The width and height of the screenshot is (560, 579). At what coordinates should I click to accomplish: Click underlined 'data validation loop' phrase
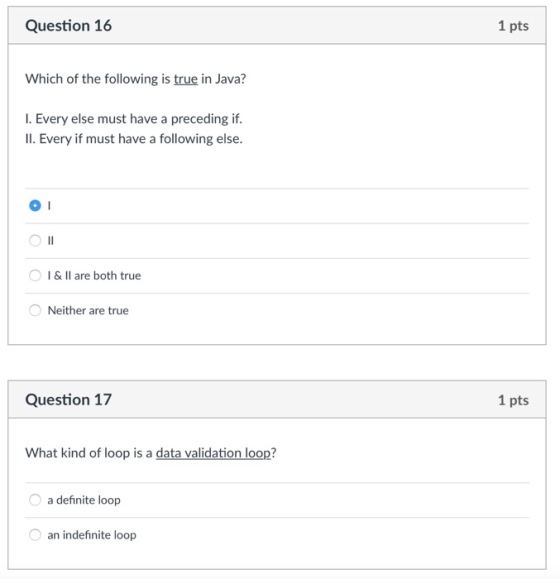(x=213, y=453)
